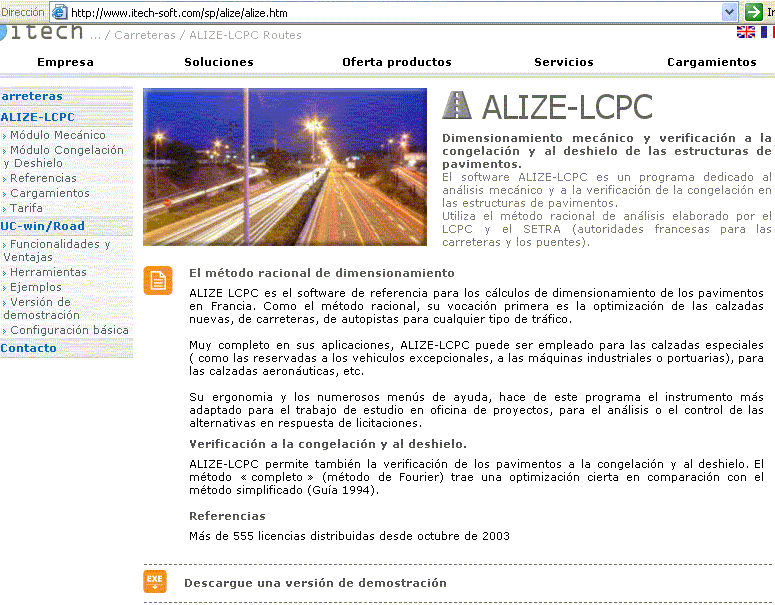Open the sidebar Cargamientos link

pos(50,193)
